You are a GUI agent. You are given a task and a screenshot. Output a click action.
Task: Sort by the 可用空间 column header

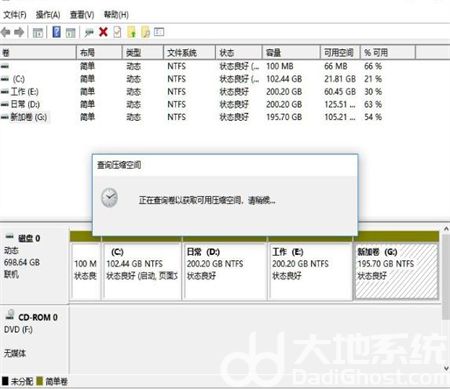(340, 53)
